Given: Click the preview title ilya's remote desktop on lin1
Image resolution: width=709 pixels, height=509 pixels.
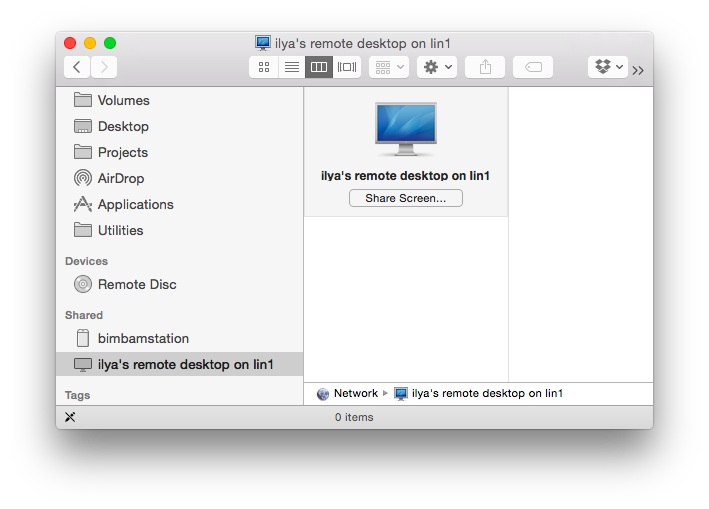Looking at the screenshot, I should pyautogui.click(x=406, y=175).
